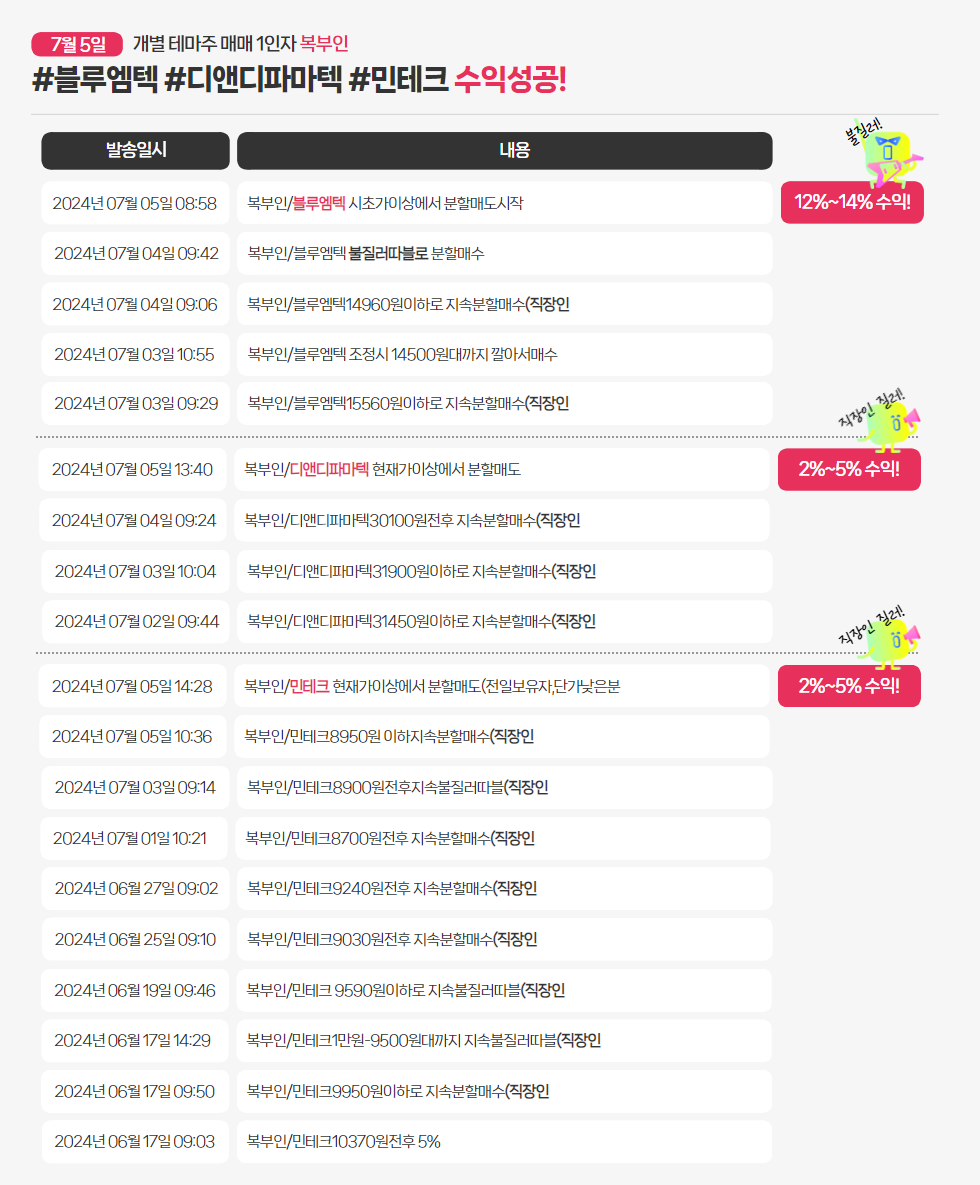This screenshot has height=1185, width=980.
Task: Open the red 디앤디파마텍 stock name link
Action: pyautogui.click(x=329, y=469)
